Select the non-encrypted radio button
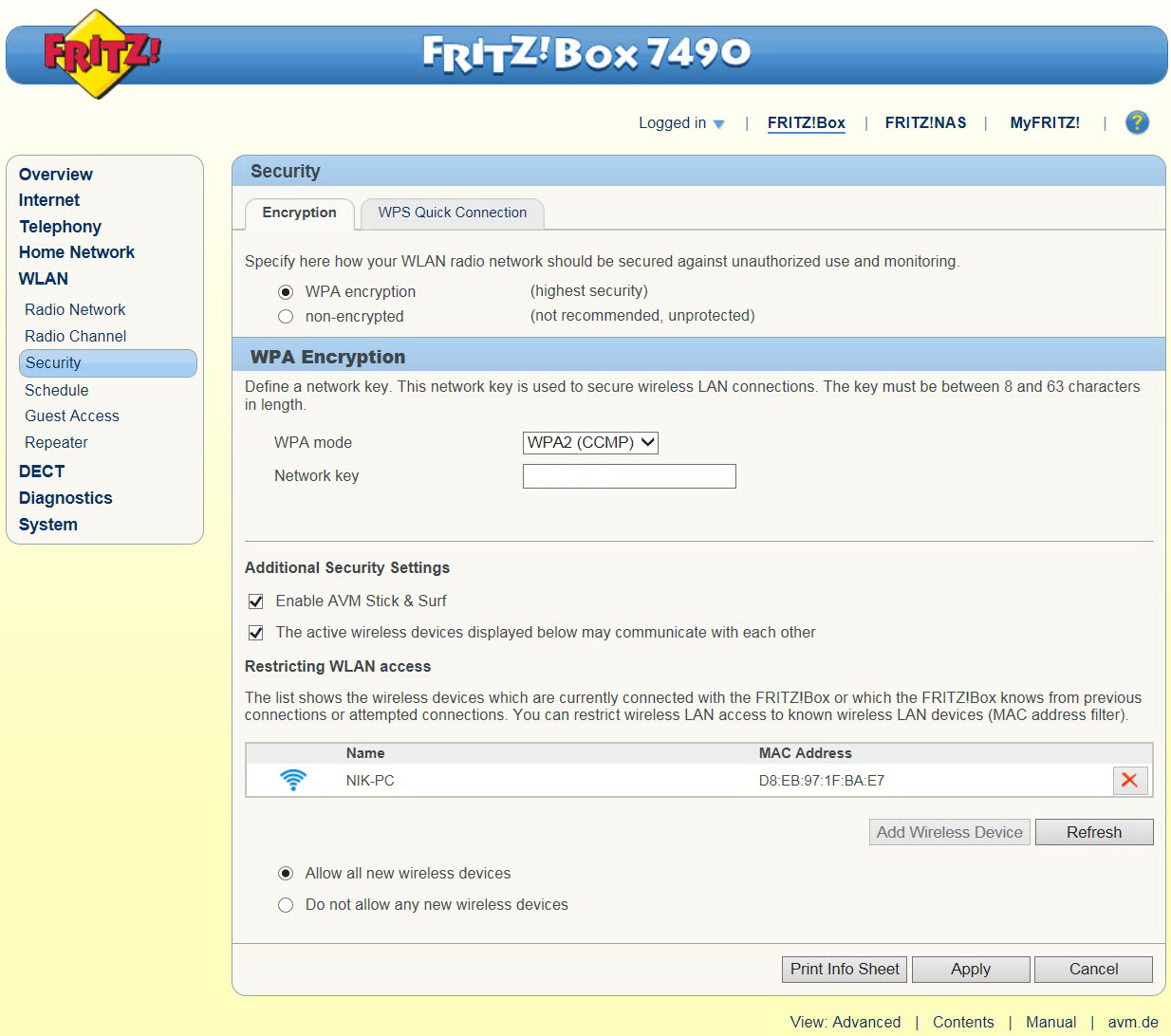This screenshot has width=1171, height=1036. coord(286,317)
